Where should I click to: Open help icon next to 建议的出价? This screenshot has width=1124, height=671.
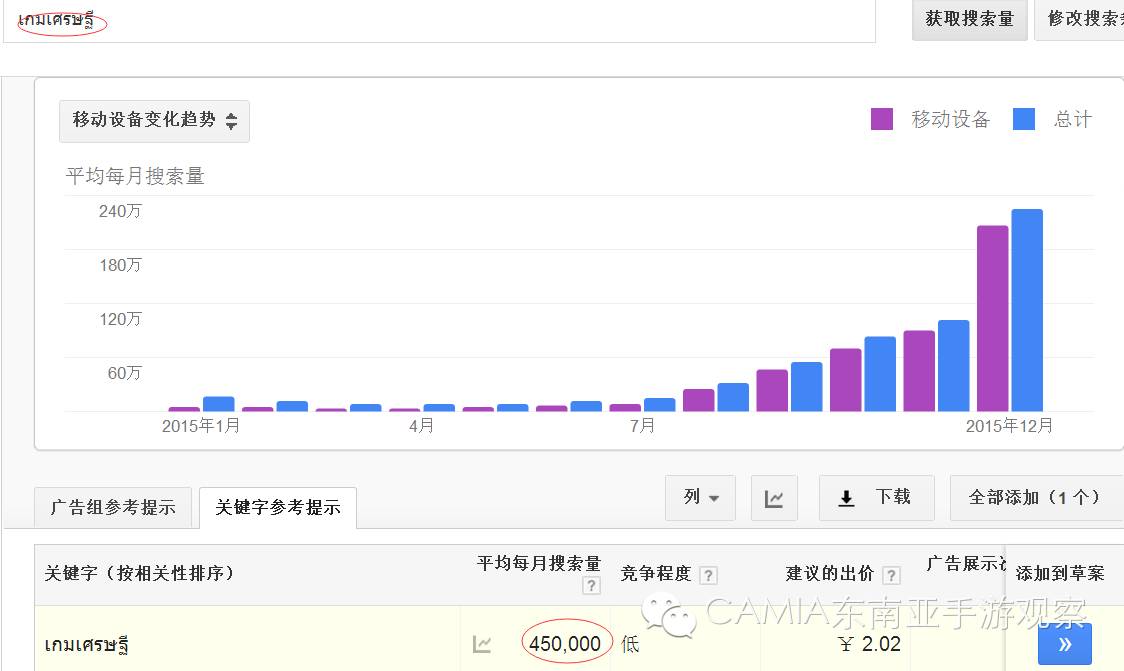point(891,575)
